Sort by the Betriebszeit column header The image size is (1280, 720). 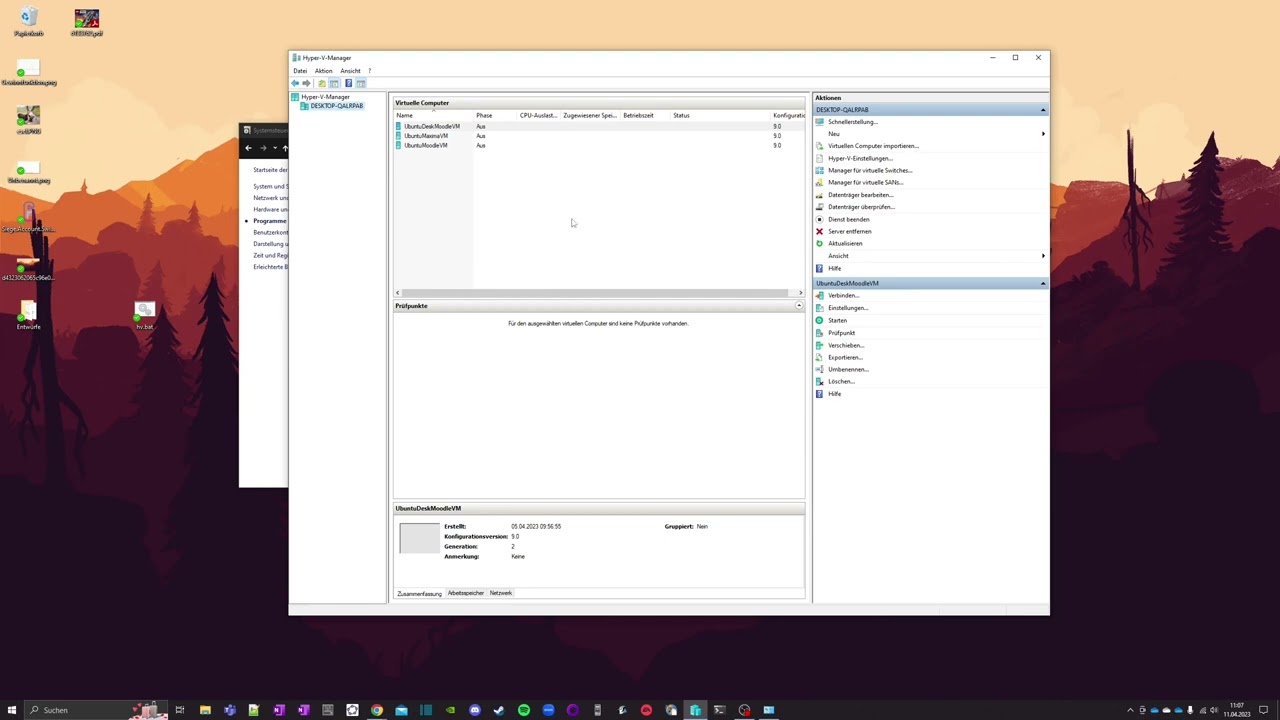tap(645, 115)
